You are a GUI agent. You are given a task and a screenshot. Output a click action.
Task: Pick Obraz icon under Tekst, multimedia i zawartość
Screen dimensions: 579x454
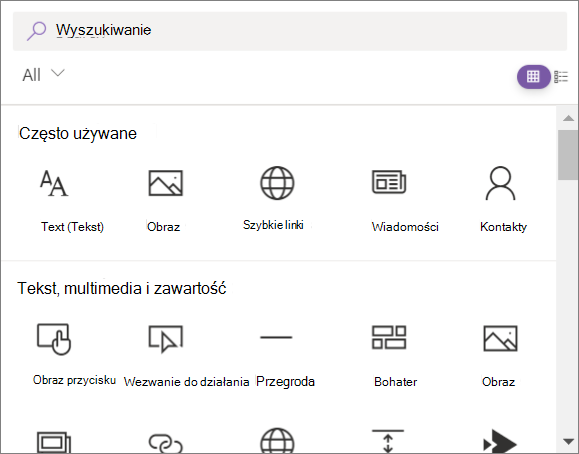pos(500,338)
